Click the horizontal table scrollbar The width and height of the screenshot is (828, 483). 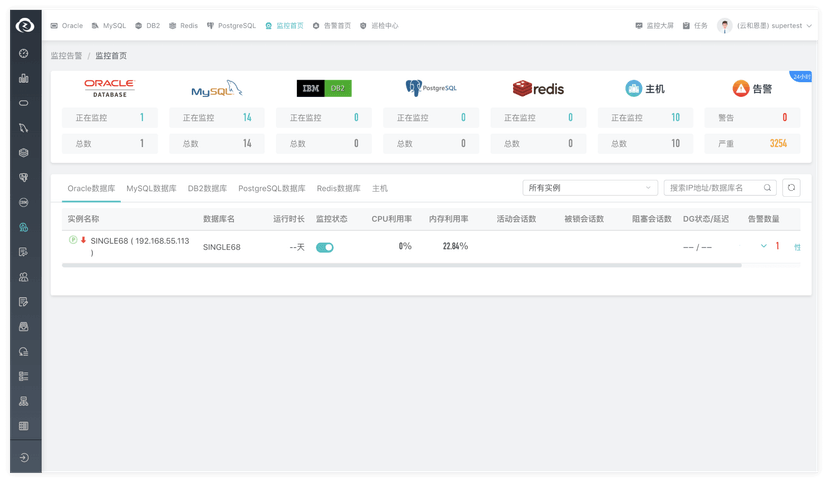(x=401, y=265)
